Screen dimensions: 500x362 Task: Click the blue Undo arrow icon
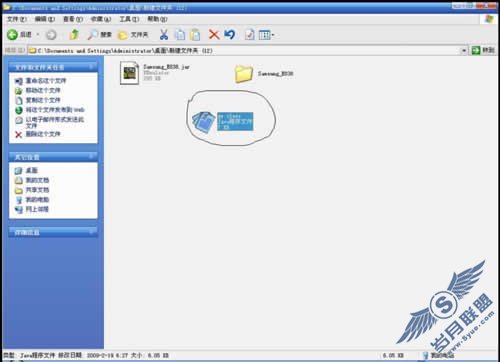click(230, 34)
